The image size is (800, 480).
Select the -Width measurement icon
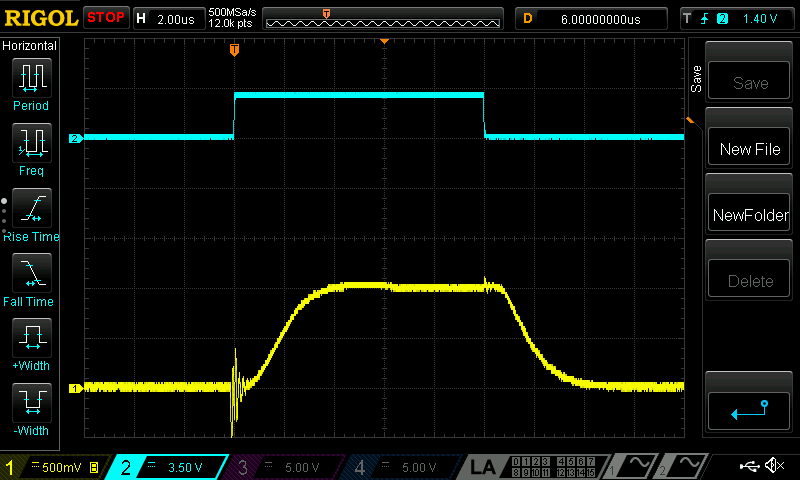(x=32, y=402)
